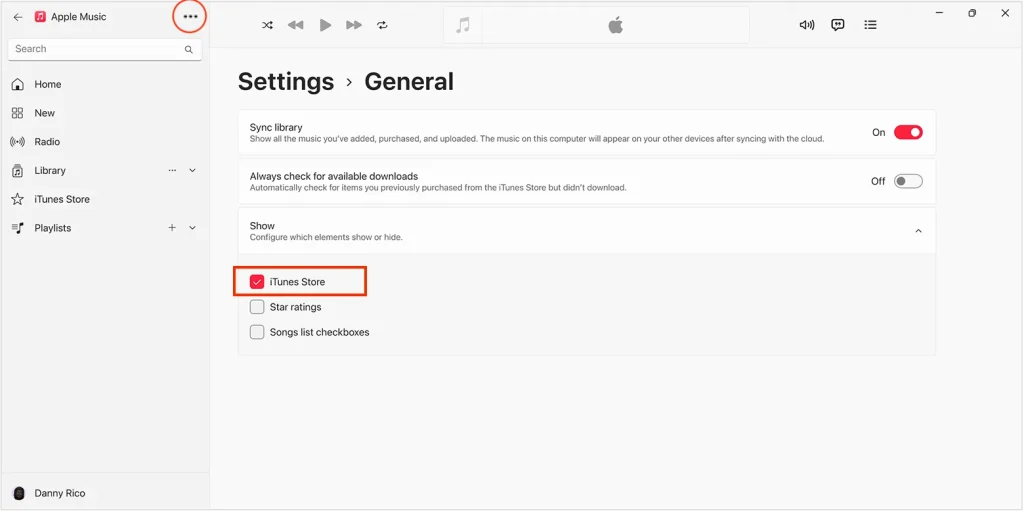Click the Library music icon
Screen dimensions: 1024x511
(18, 171)
